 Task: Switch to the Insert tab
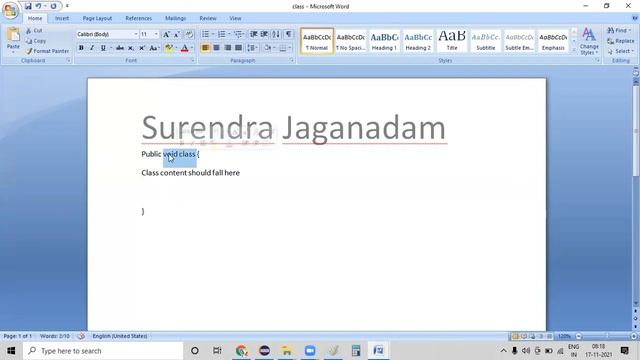[x=62, y=18]
